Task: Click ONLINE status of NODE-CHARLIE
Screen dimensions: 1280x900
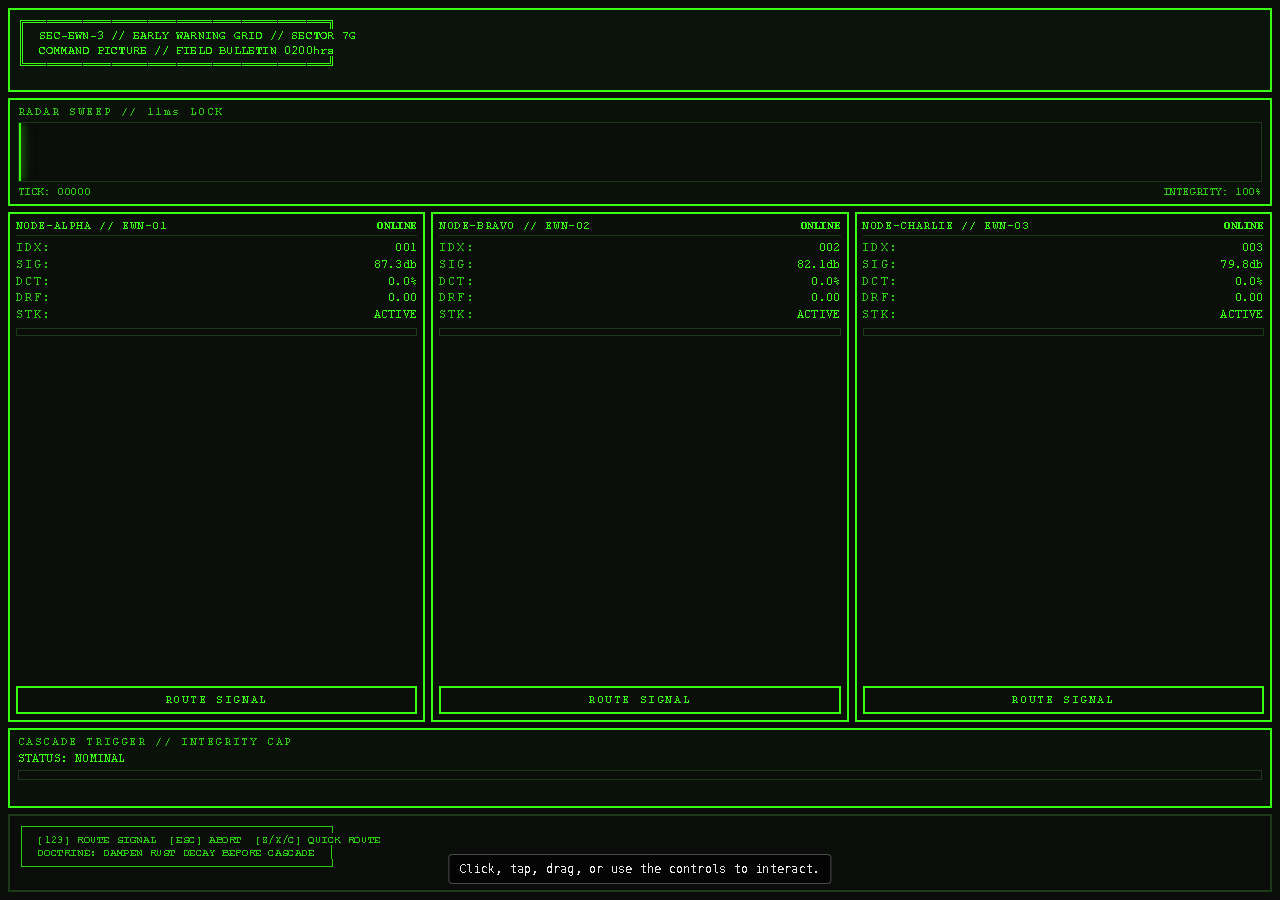Action: pyautogui.click(x=1243, y=226)
